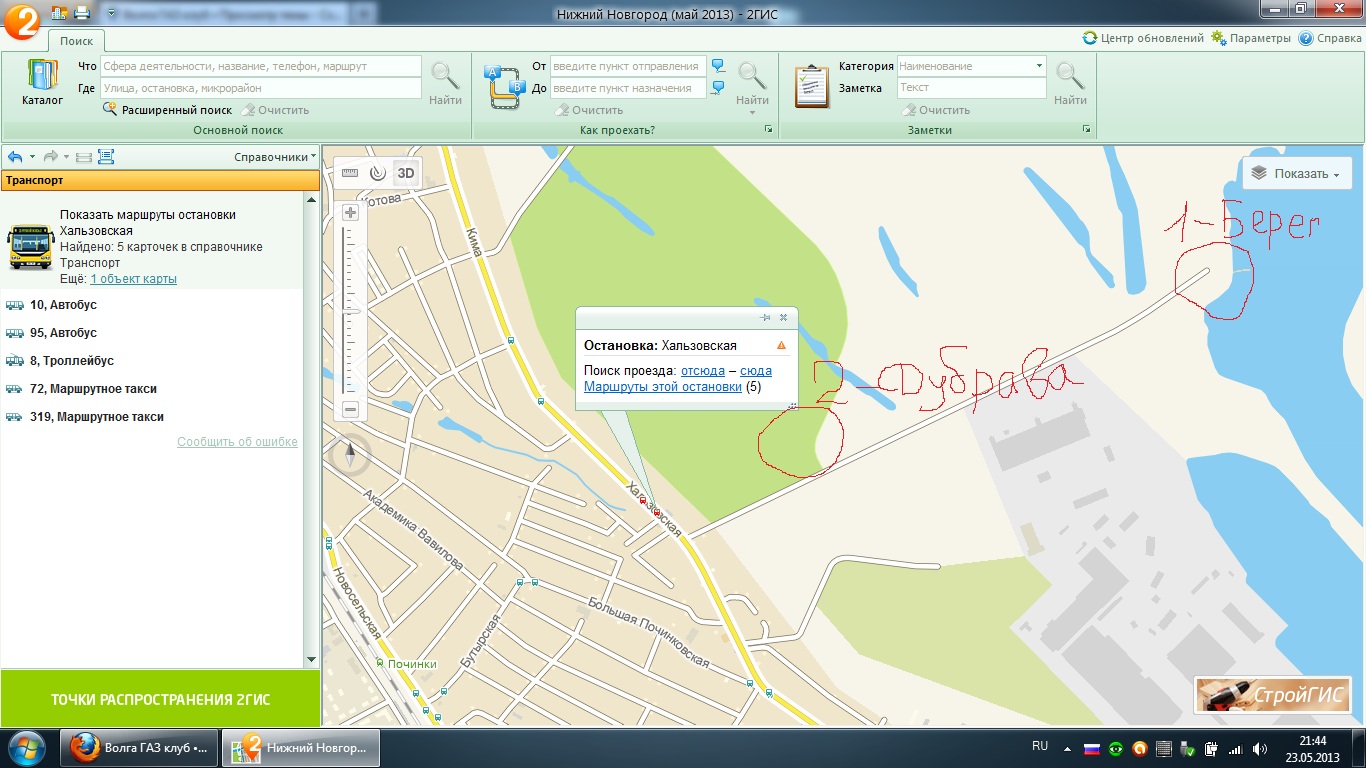Pin the Хальзовская stop popup
Screen dimensions: 1366x768
(765, 317)
